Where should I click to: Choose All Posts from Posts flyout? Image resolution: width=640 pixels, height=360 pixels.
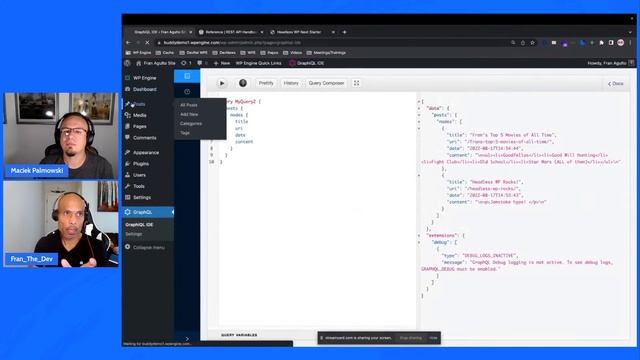[189, 105]
